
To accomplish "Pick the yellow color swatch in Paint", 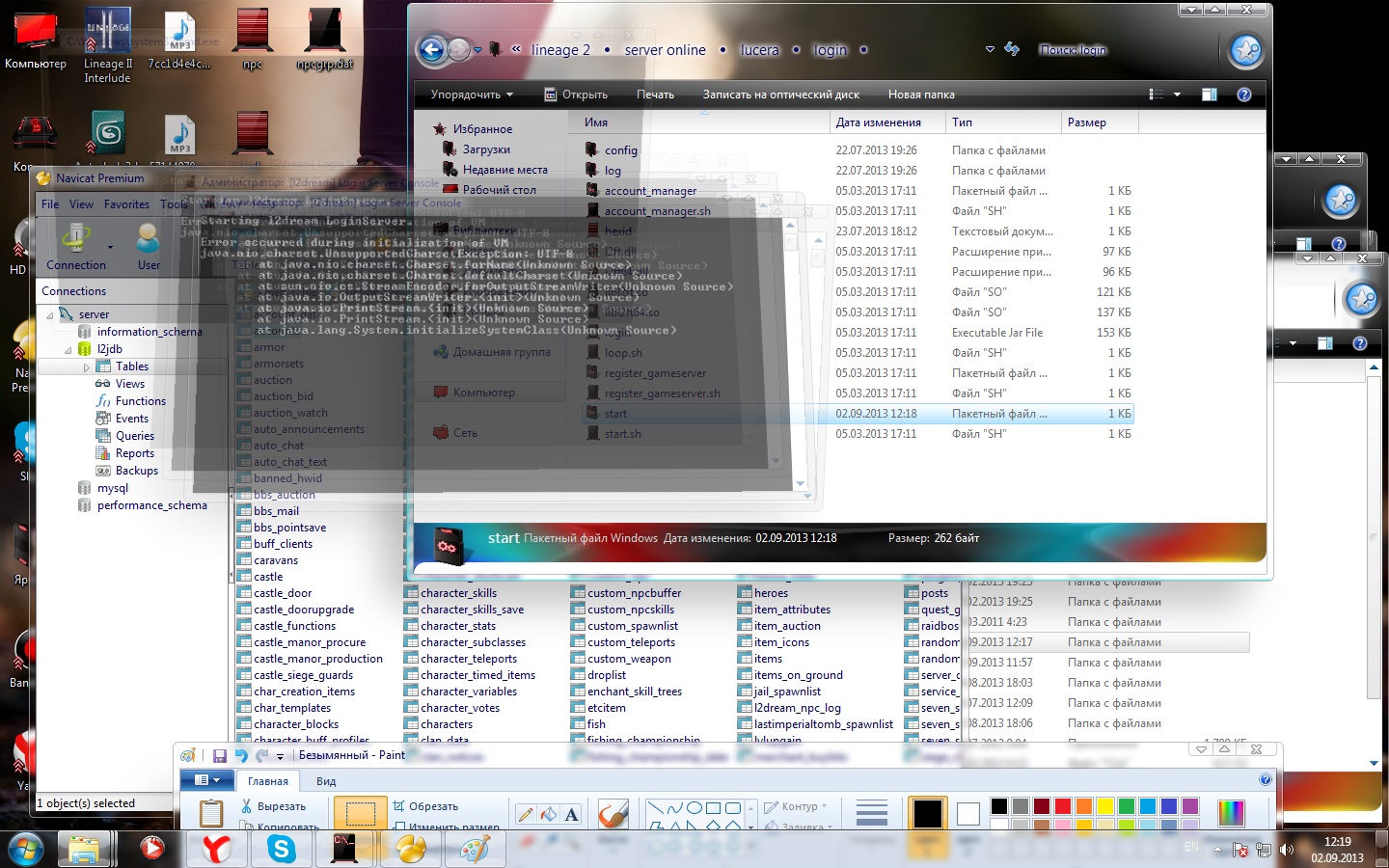I will coord(1104,806).
